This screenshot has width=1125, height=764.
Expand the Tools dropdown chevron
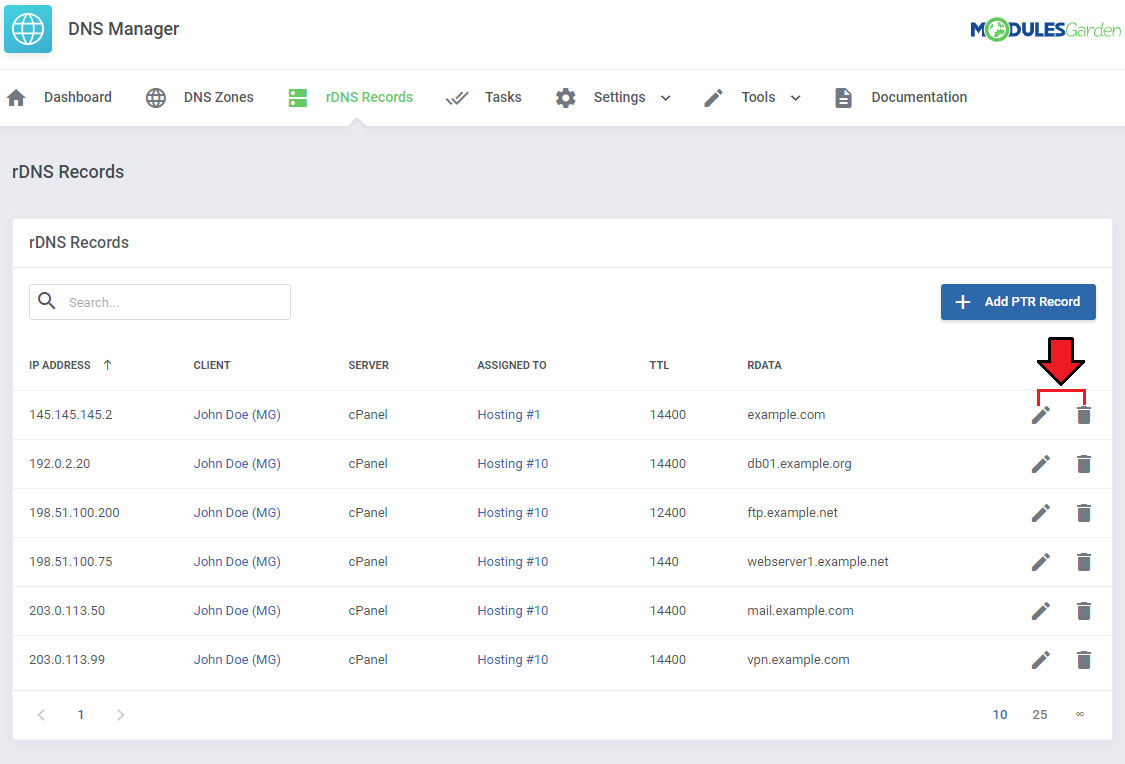[x=796, y=98]
